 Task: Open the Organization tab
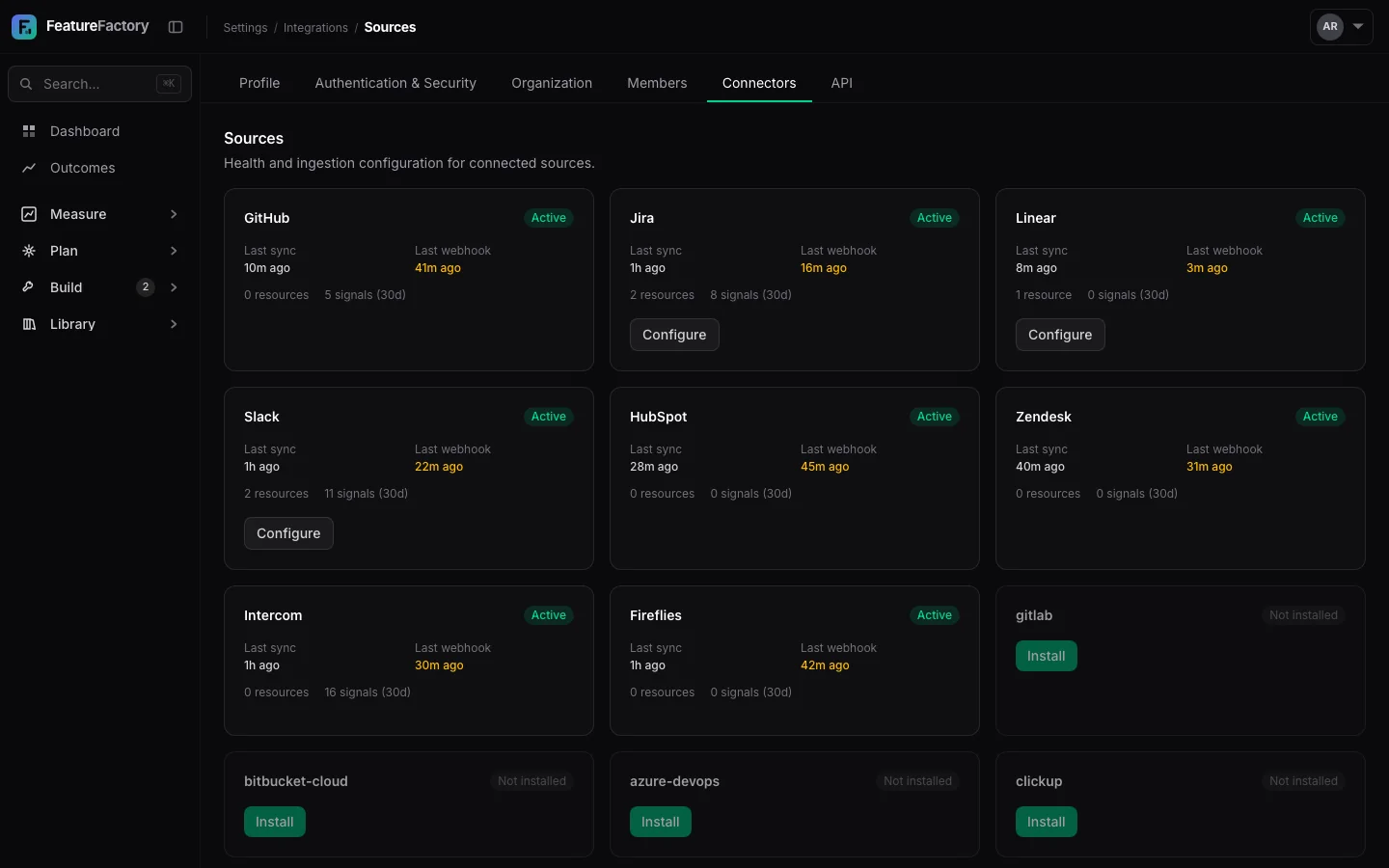[x=552, y=83]
